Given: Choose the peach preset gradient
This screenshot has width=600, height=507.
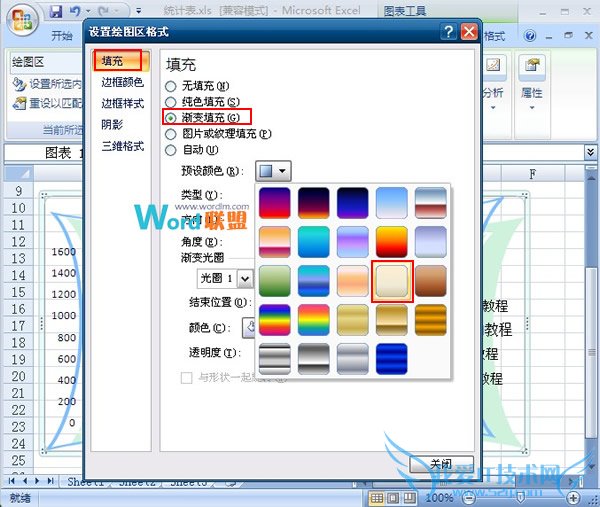Looking at the screenshot, I should tap(353, 281).
